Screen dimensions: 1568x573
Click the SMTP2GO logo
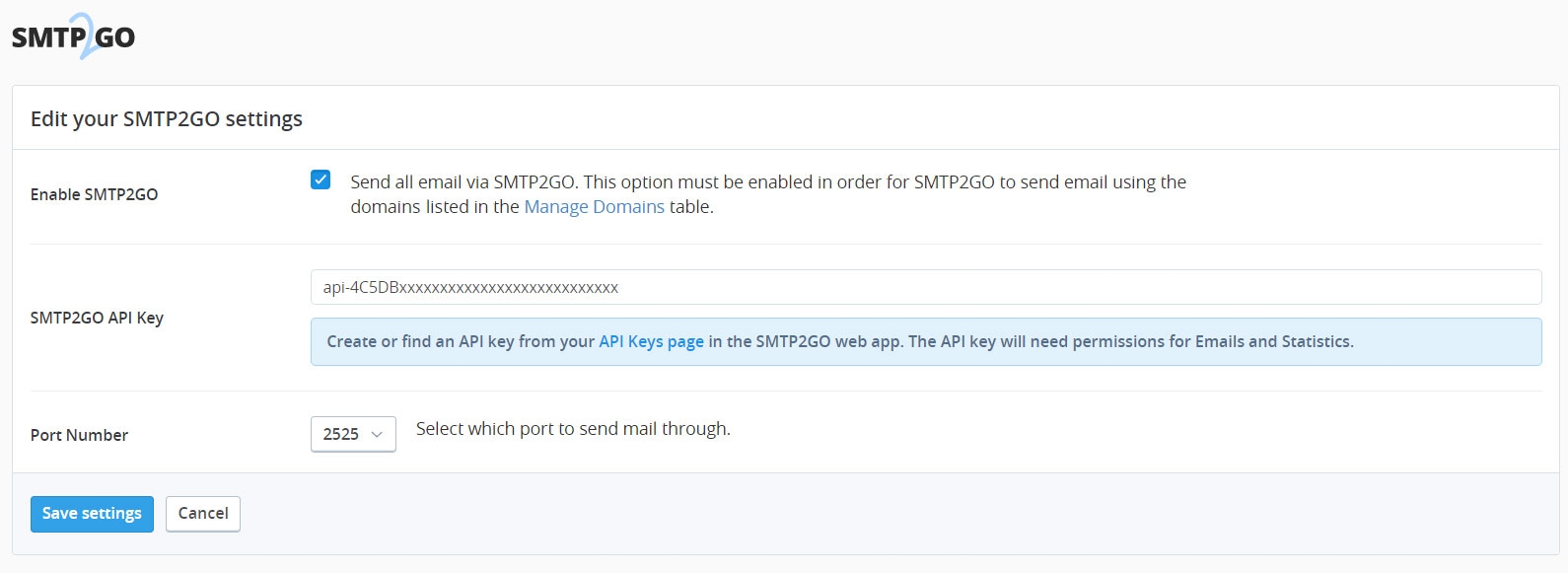click(73, 36)
